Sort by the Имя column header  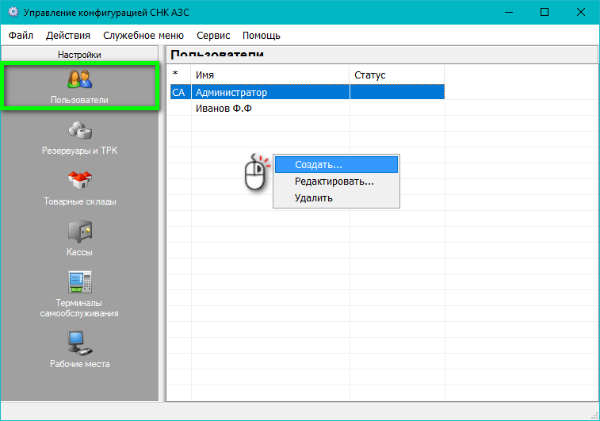(x=270, y=75)
